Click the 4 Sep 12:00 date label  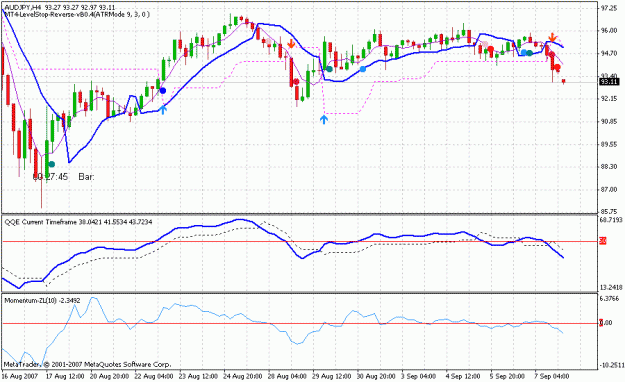point(463,376)
